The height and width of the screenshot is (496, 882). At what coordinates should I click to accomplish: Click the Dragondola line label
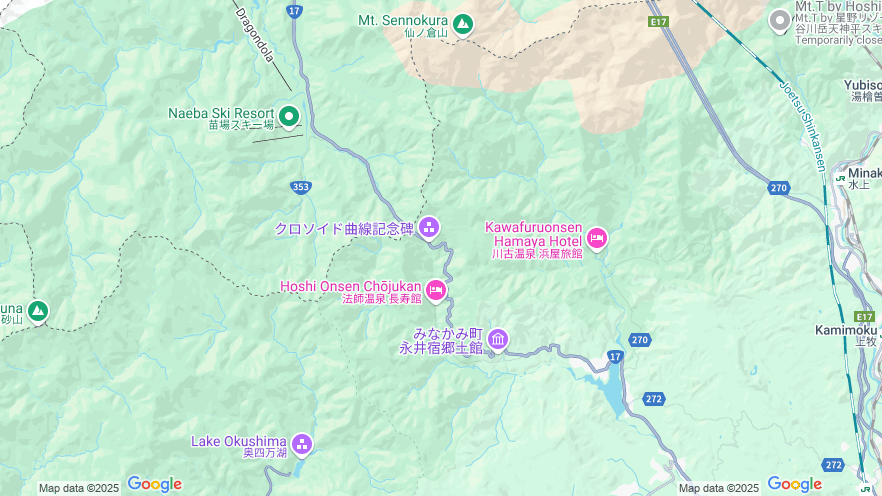point(254,35)
